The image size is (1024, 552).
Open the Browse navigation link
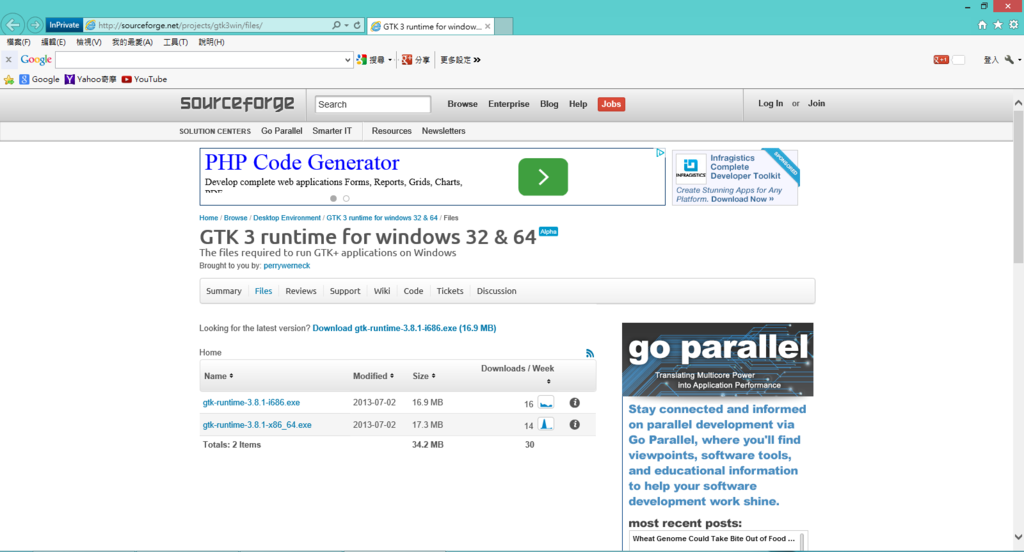coord(462,104)
